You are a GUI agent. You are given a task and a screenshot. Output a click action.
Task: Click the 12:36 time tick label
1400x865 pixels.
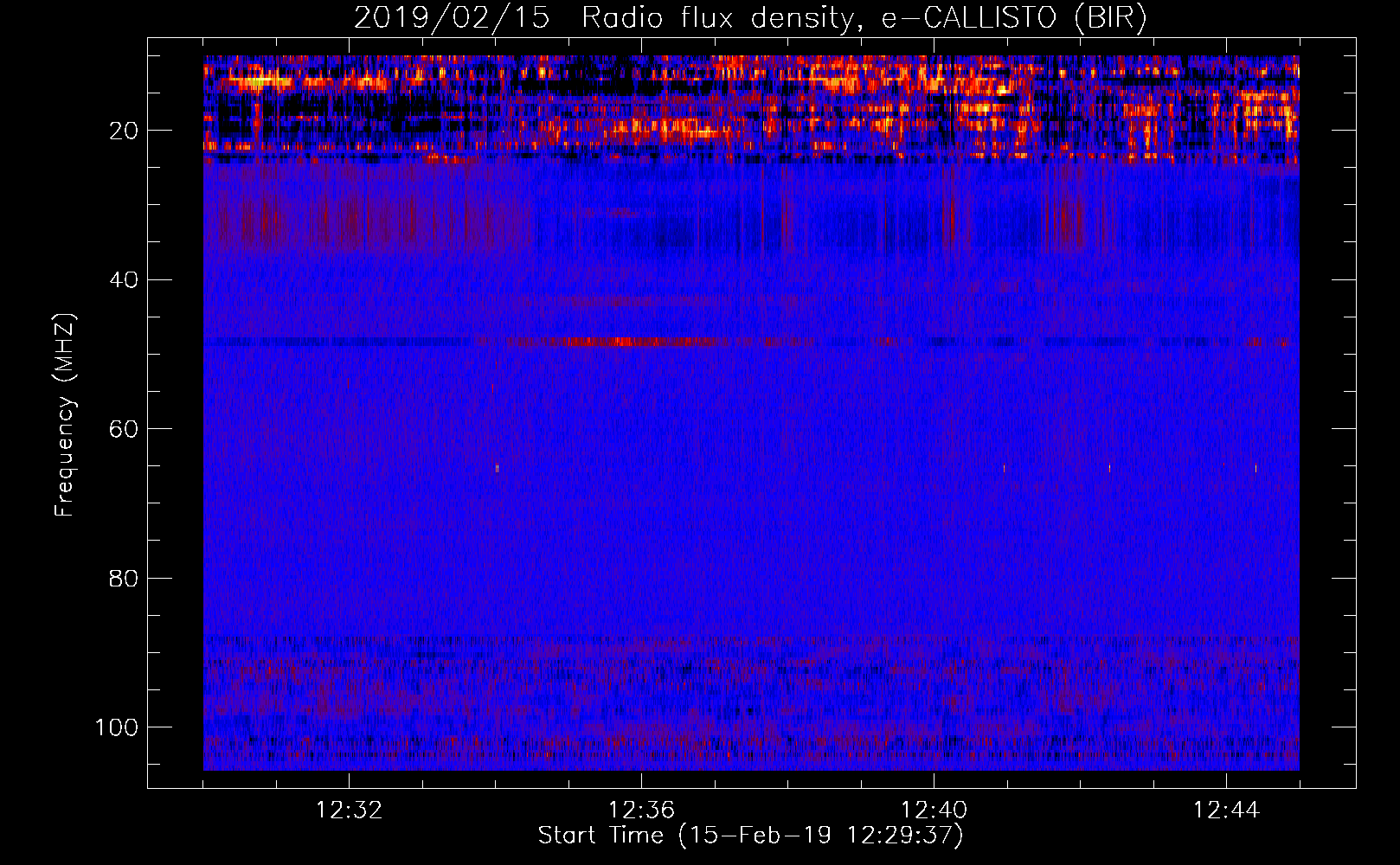(x=641, y=811)
